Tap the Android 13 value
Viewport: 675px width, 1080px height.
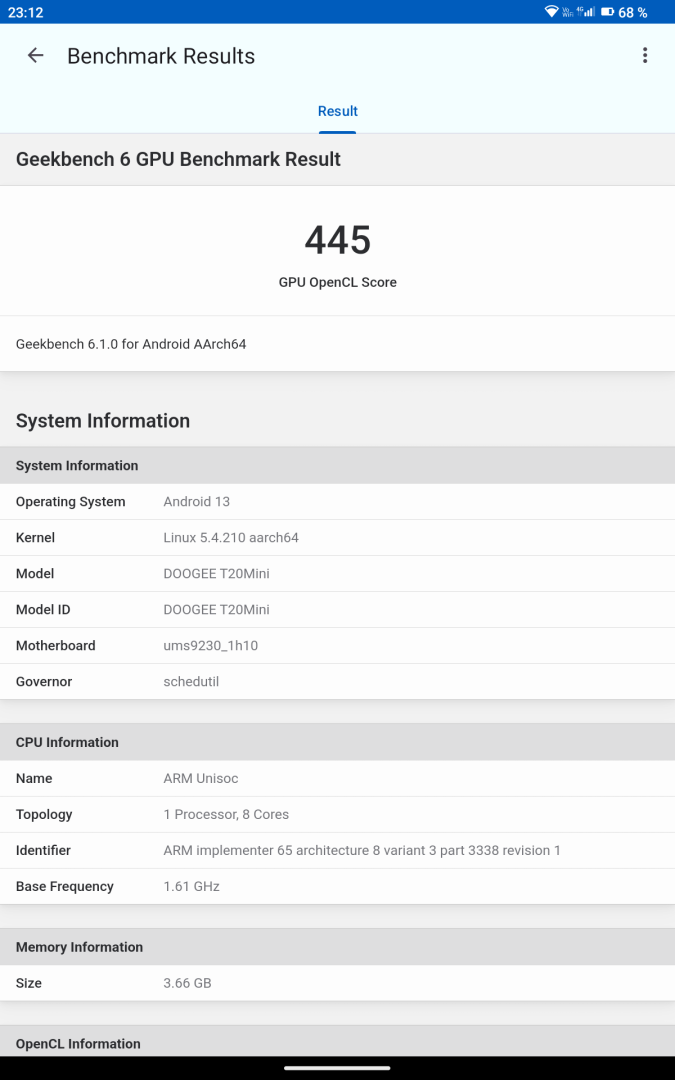pyautogui.click(x=197, y=501)
